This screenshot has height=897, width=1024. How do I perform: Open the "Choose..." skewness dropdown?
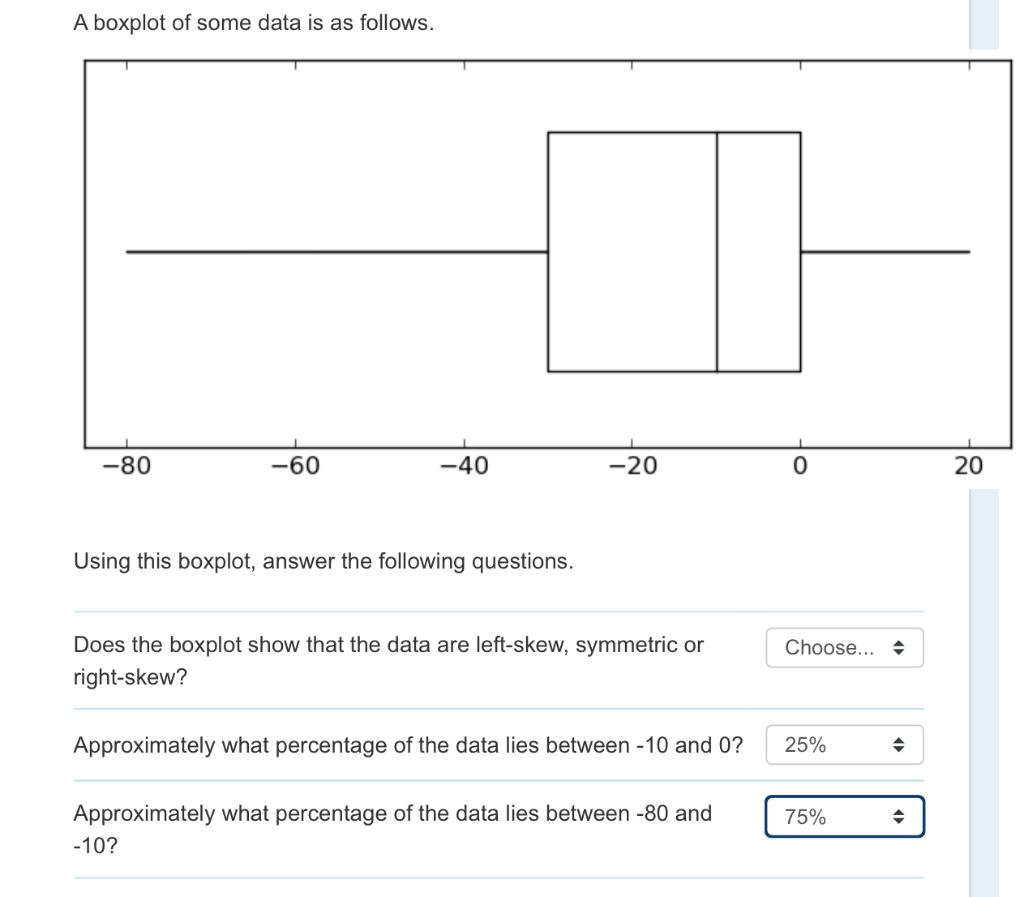[x=845, y=647]
